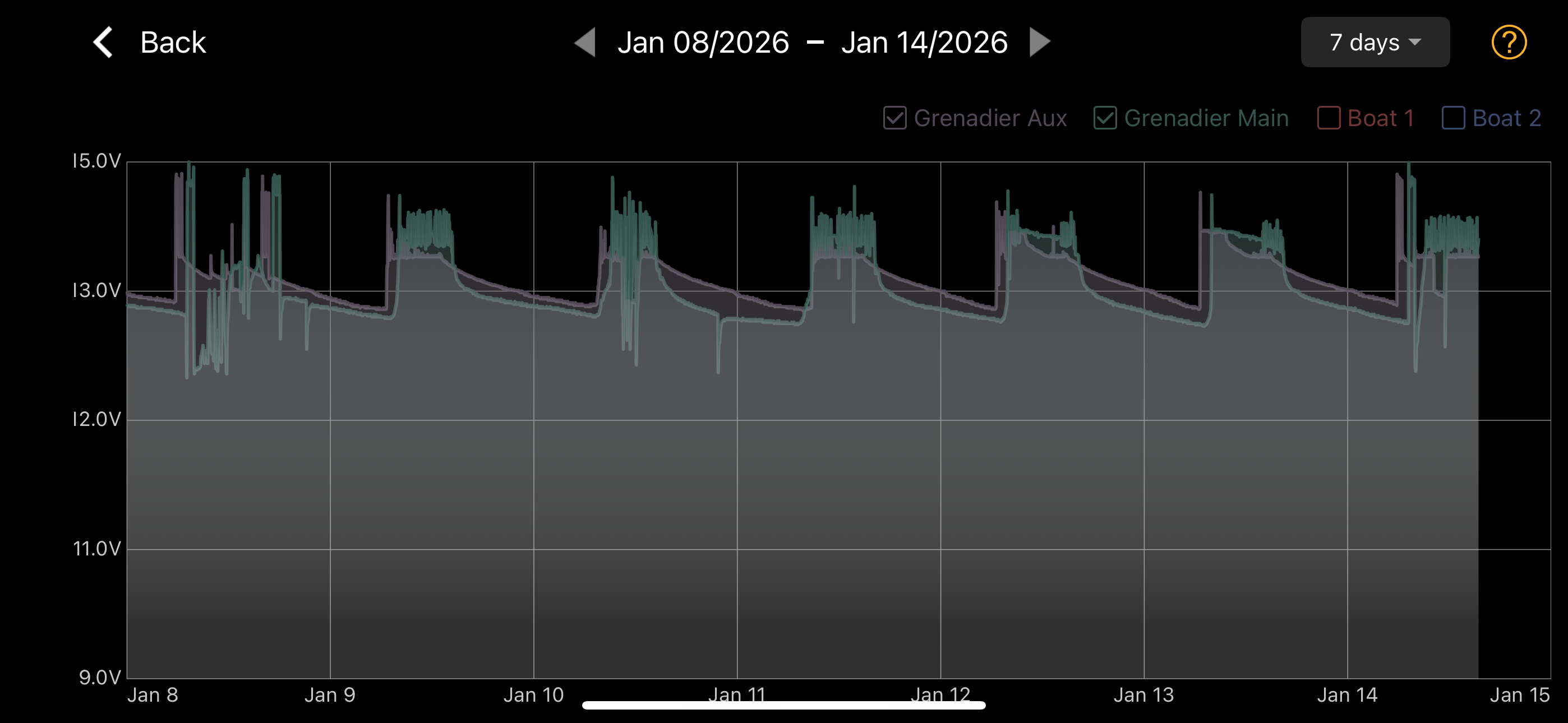The width and height of the screenshot is (1568, 723).
Task: Uncheck the Grenadier Main checkbox
Action: click(x=1104, y=118)
